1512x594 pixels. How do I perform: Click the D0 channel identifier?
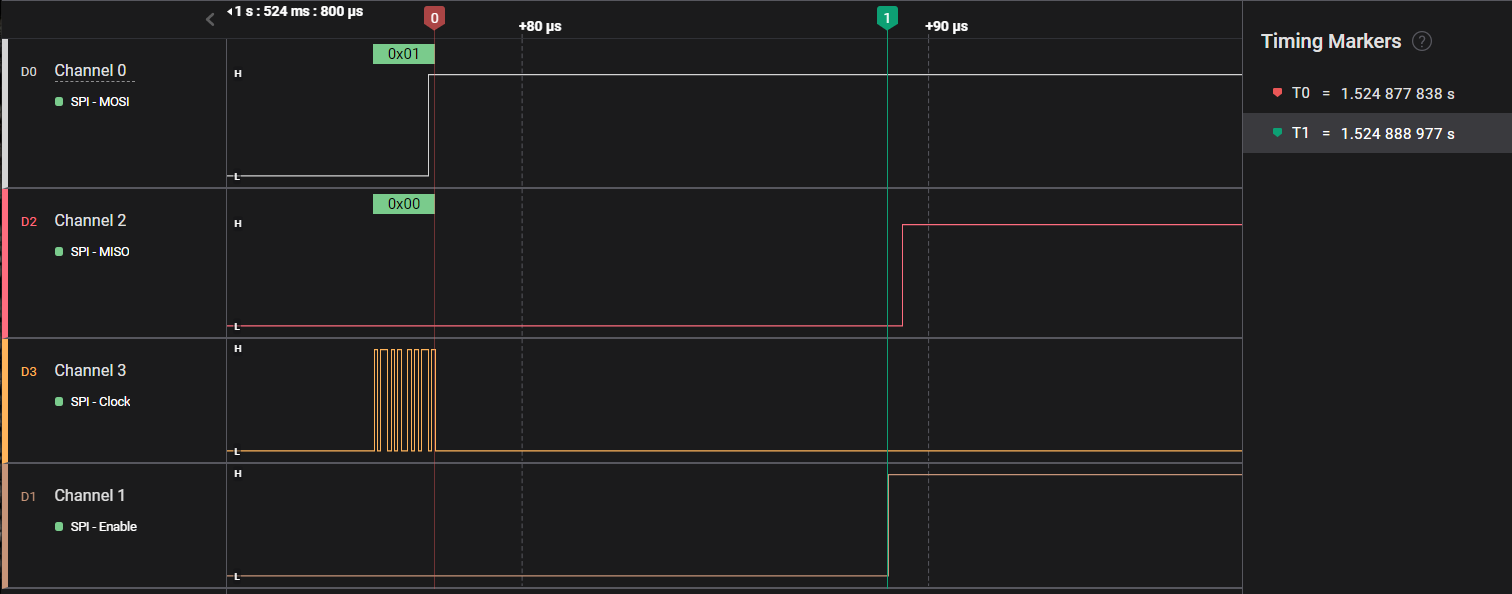tap(29, 72)
